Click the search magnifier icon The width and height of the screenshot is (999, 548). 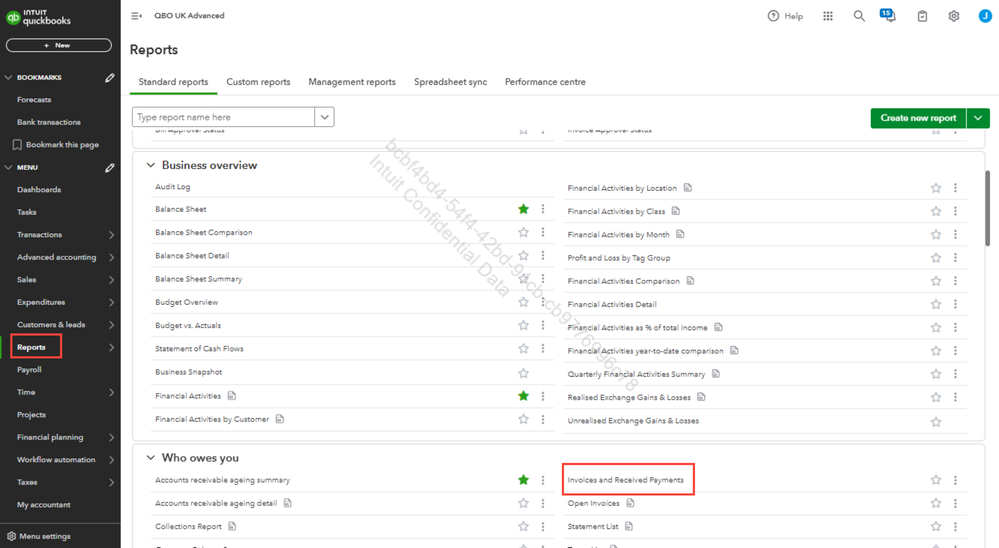pos(859,16)
